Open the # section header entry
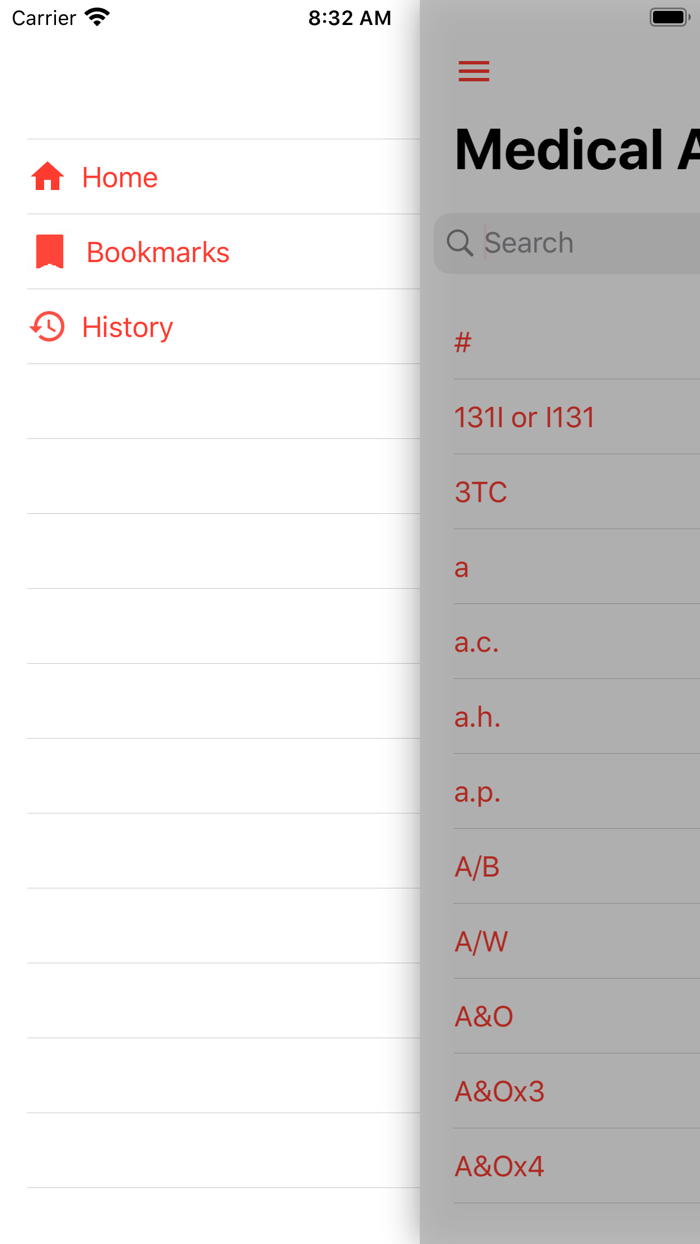Image resolution: width=700 pixels, height=1244 pixels. 461,342
